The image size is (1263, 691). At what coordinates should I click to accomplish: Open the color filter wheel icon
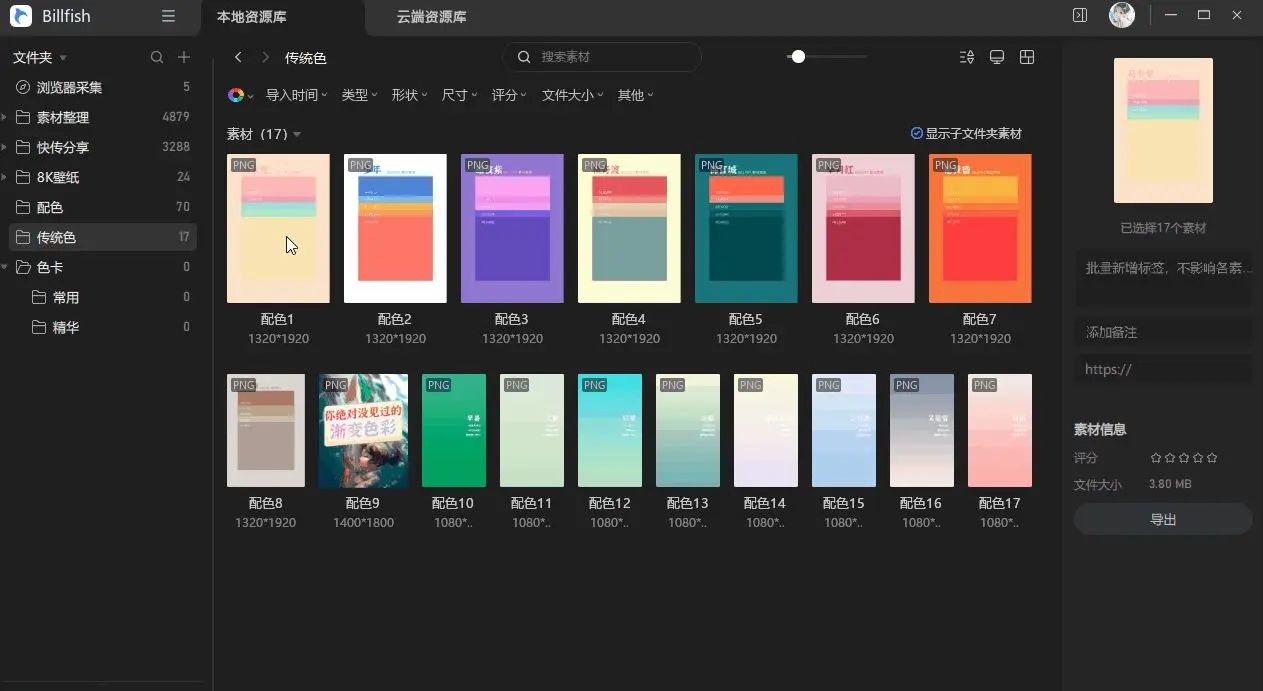point(236,95)
